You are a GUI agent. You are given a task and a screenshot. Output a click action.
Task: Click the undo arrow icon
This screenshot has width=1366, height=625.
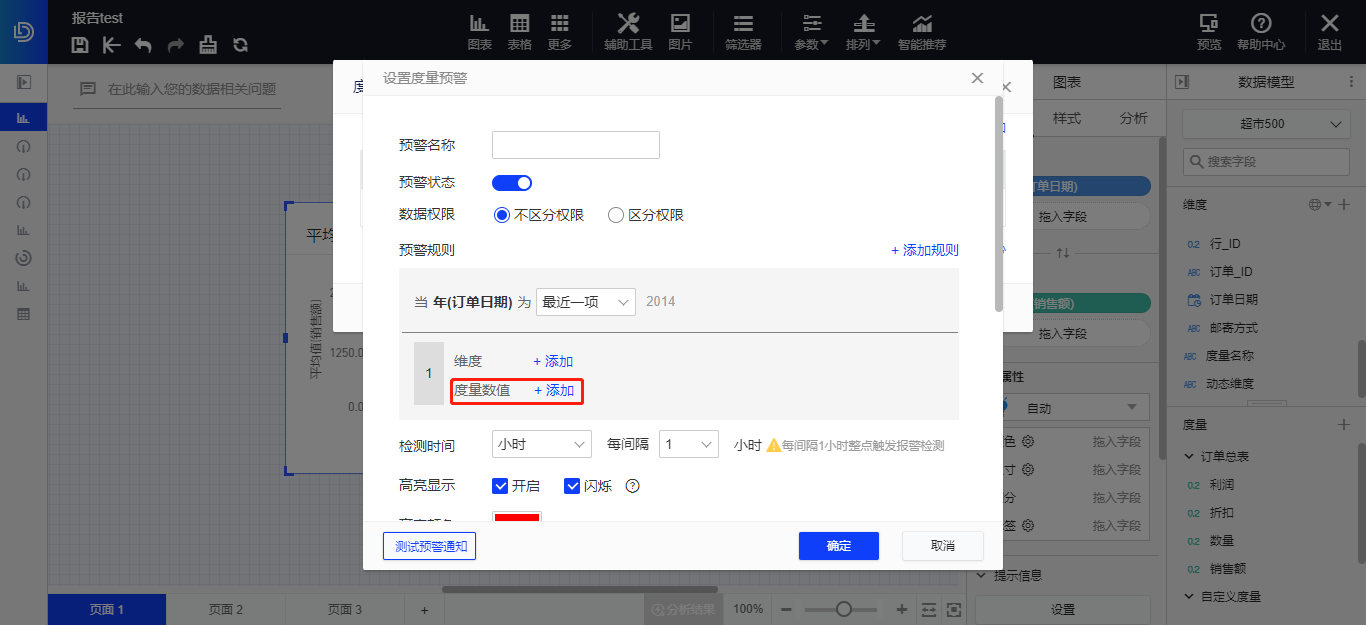click(143, 45)
